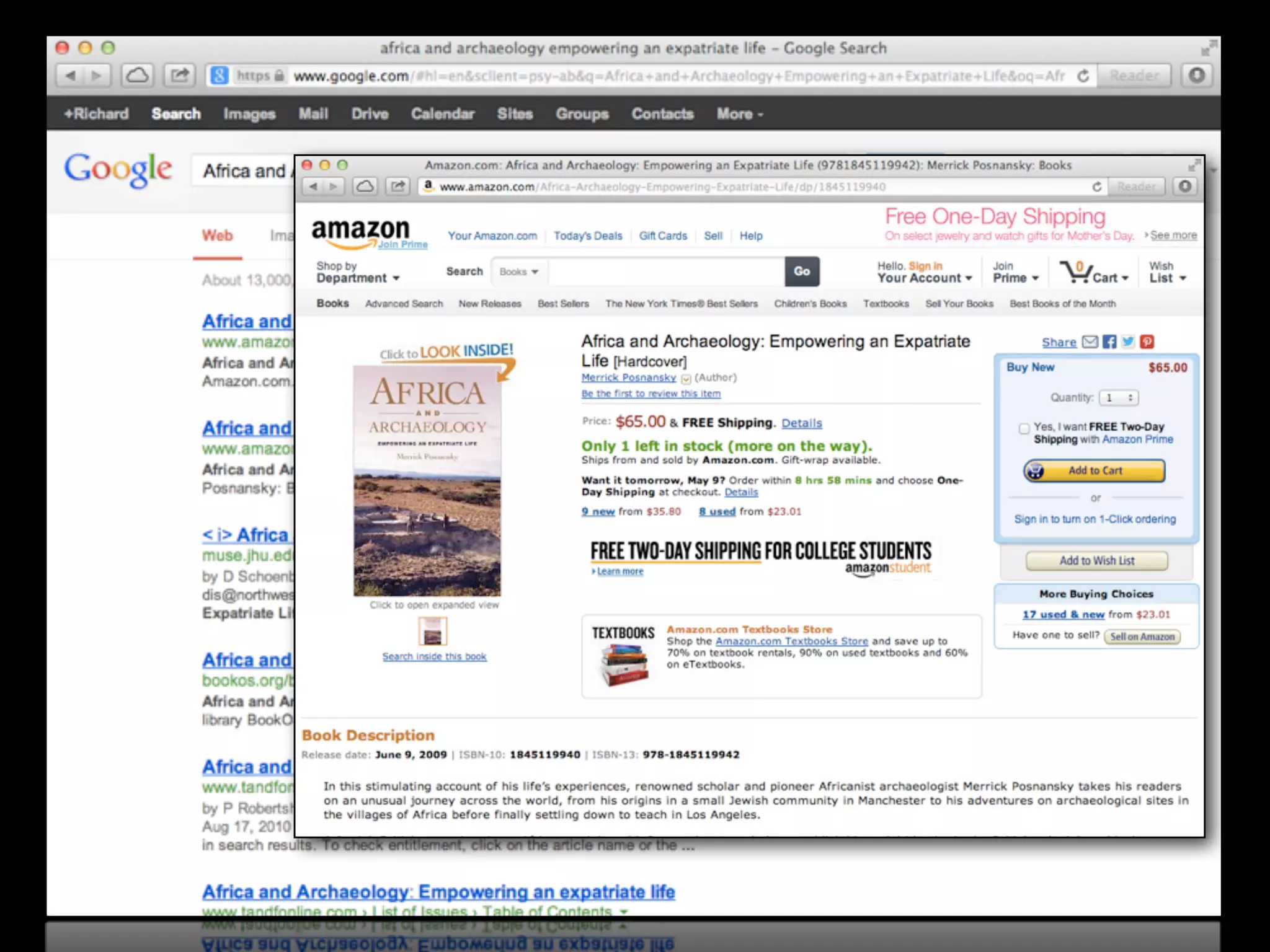Select Images in Google top bar
Viewport: 1270px width, 952px height.
(249, 114)
